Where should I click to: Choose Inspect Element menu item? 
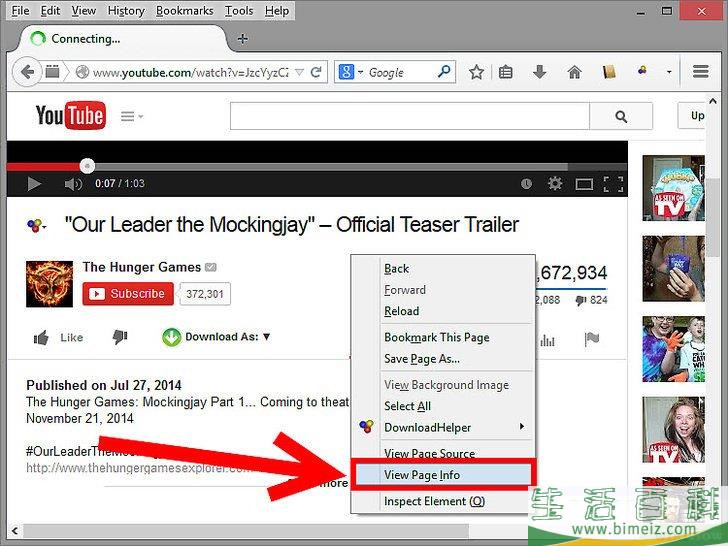tap(434, 501)
